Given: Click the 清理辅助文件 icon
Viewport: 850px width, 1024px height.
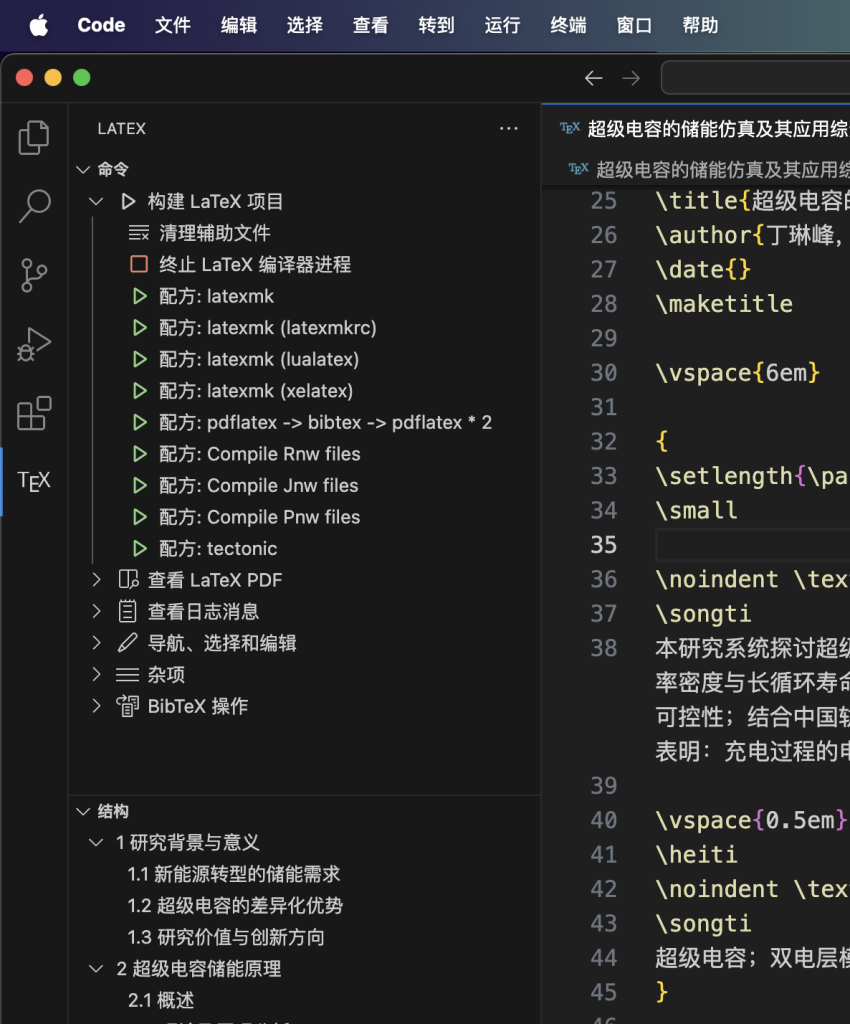Looking at the screenshot, I should [138, 232].
